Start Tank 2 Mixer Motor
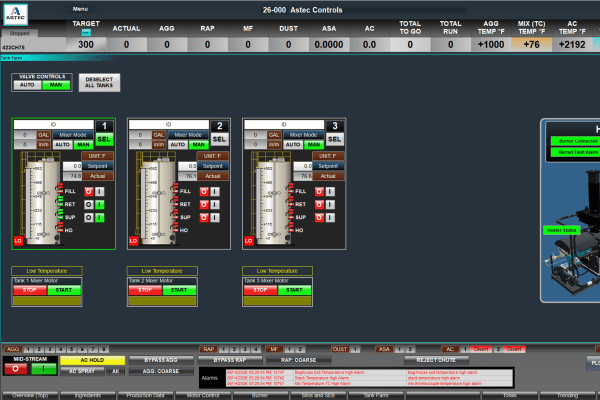The width and height of the screenshot is (600, 400). 179,290
